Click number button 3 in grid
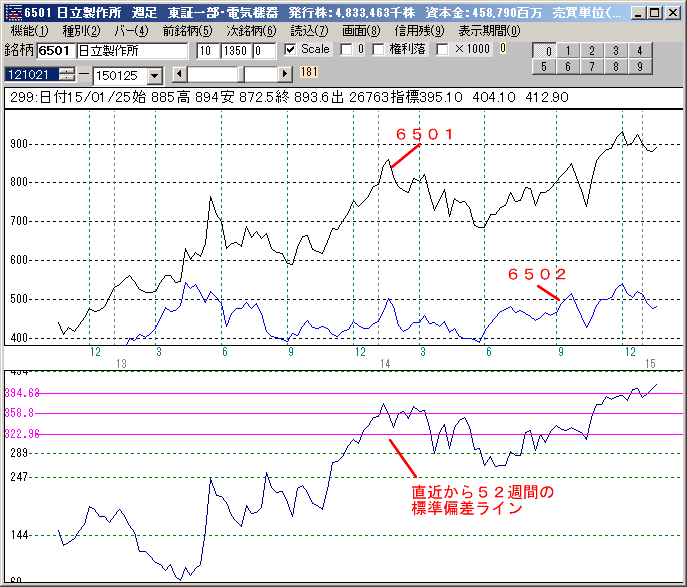Image resolution: width=687 pixels, height=587 pixels. tap(616, 51)
